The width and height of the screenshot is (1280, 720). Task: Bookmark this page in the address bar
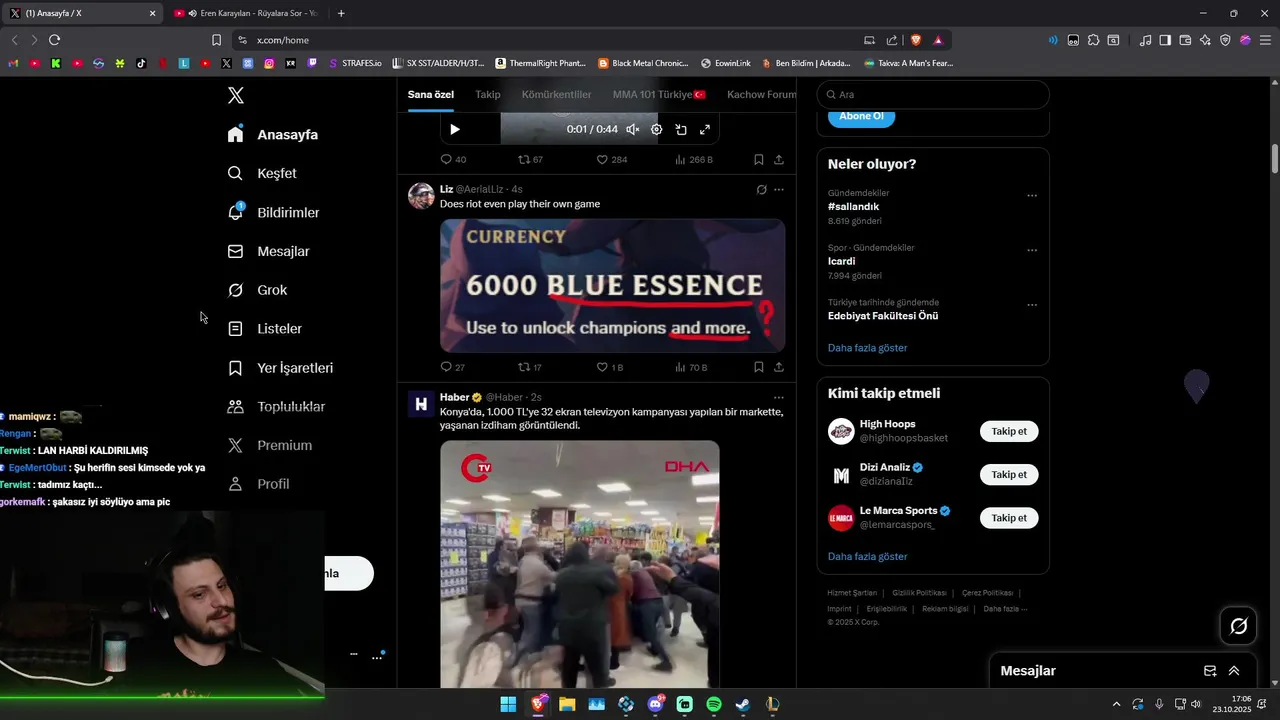[x=216, y=40]
